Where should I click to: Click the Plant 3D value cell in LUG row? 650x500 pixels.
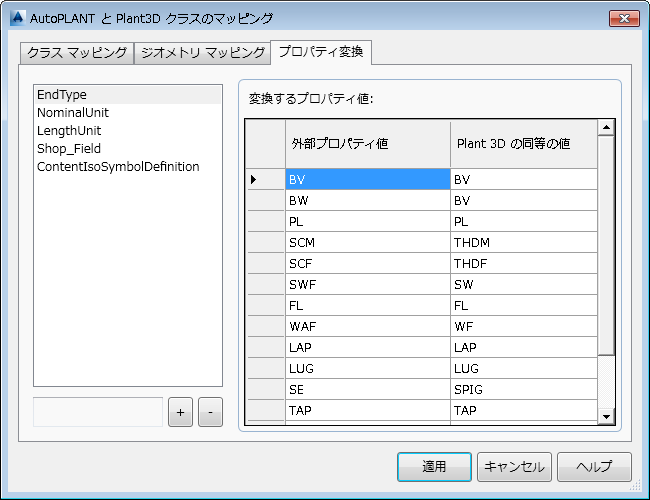524,369
